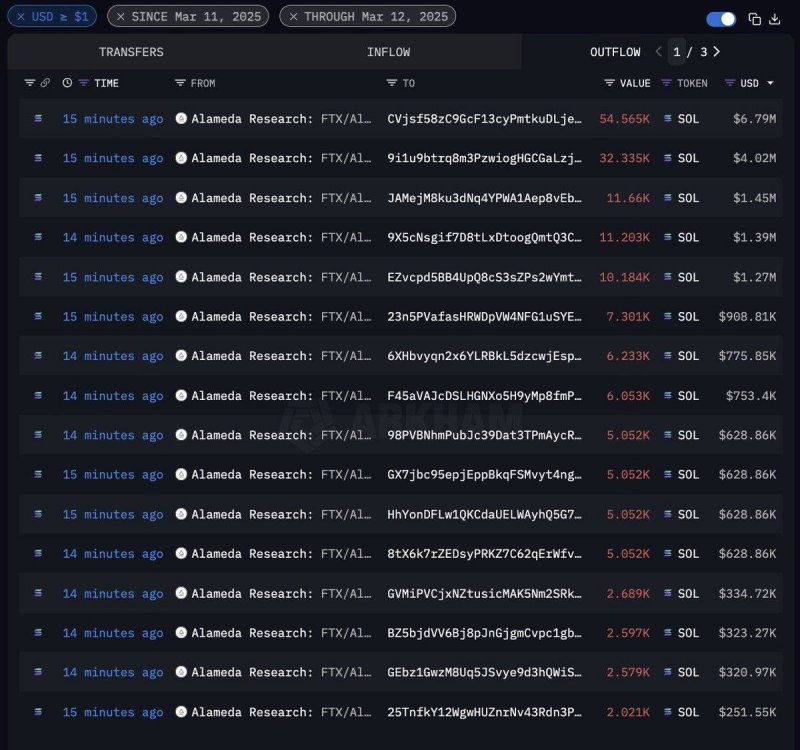Image resolution: width=800 pixels, height=750 pixels.
Task: Click the filter icon left of link icon
Action: (x=30, y=83)
